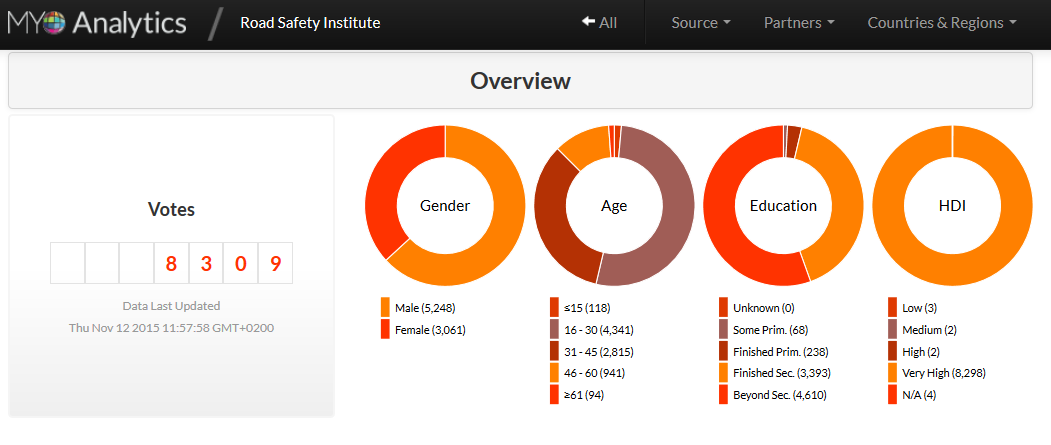1051x445 pixels.
Task: Click the Very High HDI legend swatch
Action: click(x=892, y=373)
